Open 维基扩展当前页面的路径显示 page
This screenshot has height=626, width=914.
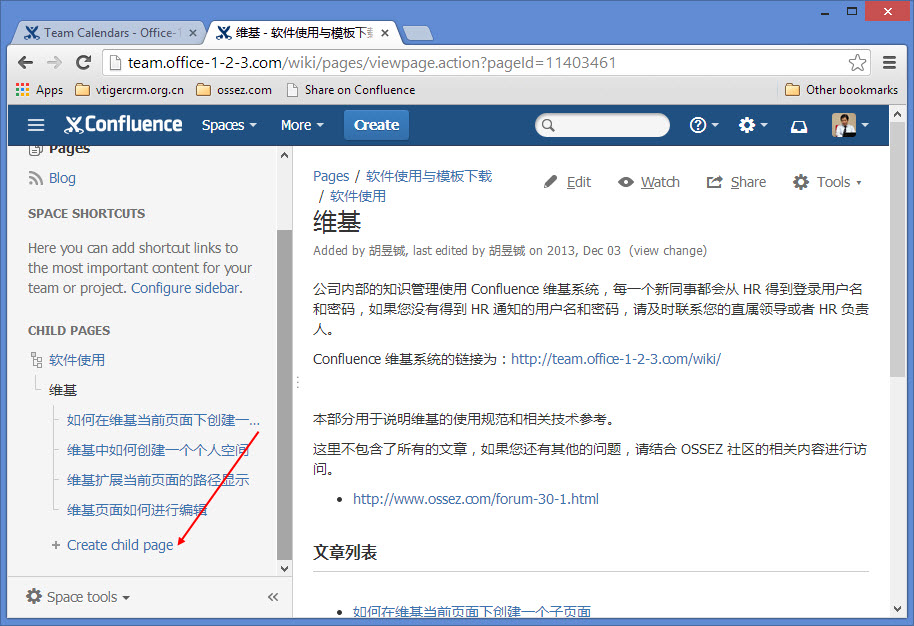(158, 480)
